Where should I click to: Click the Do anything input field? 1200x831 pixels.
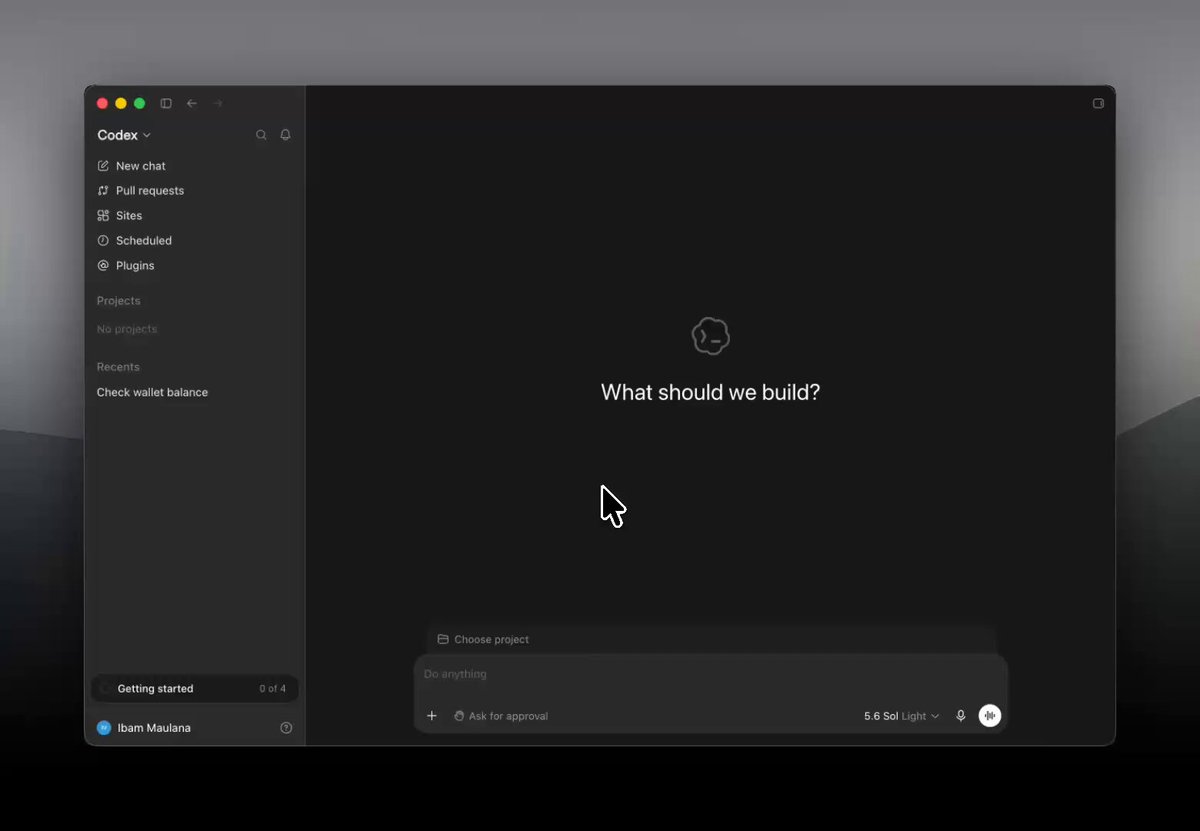(710, 674)
